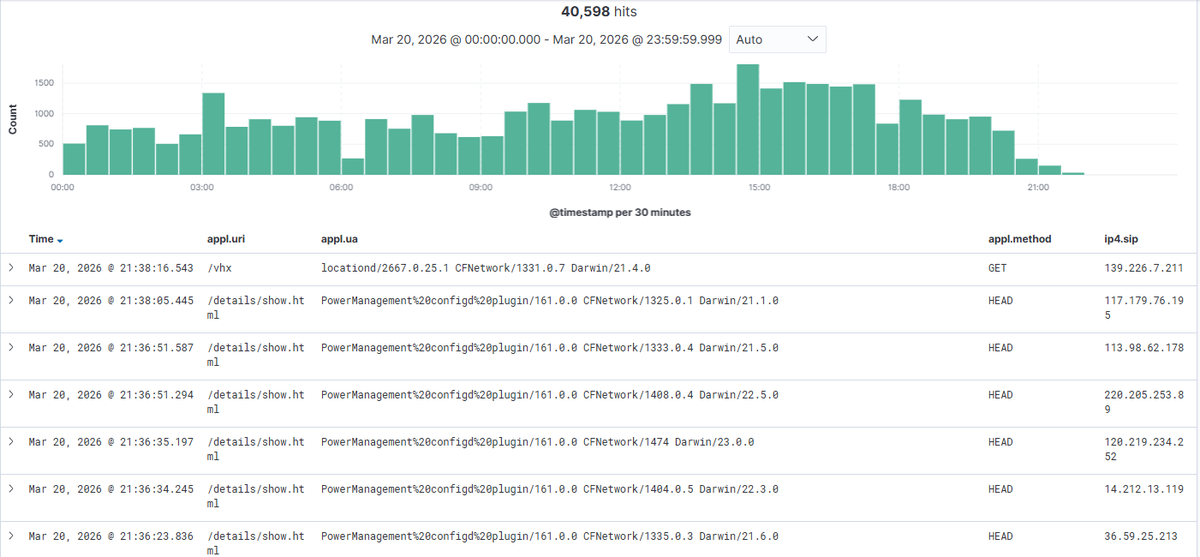1200x557 pixels.
Task: Expand the row at 21:38:05.445
Action: pos(11,300)
